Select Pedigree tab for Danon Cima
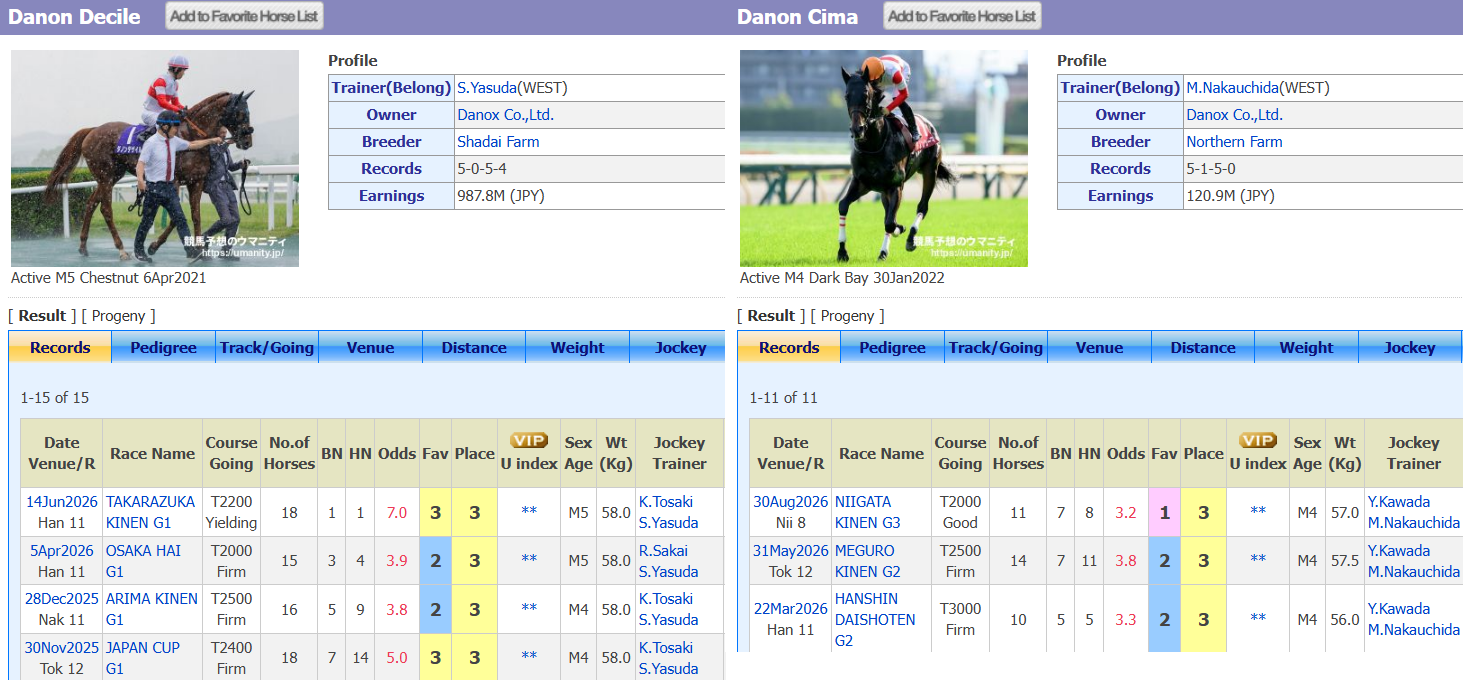The width and height of the screenshot is (1463, 680). coord(892,348)
